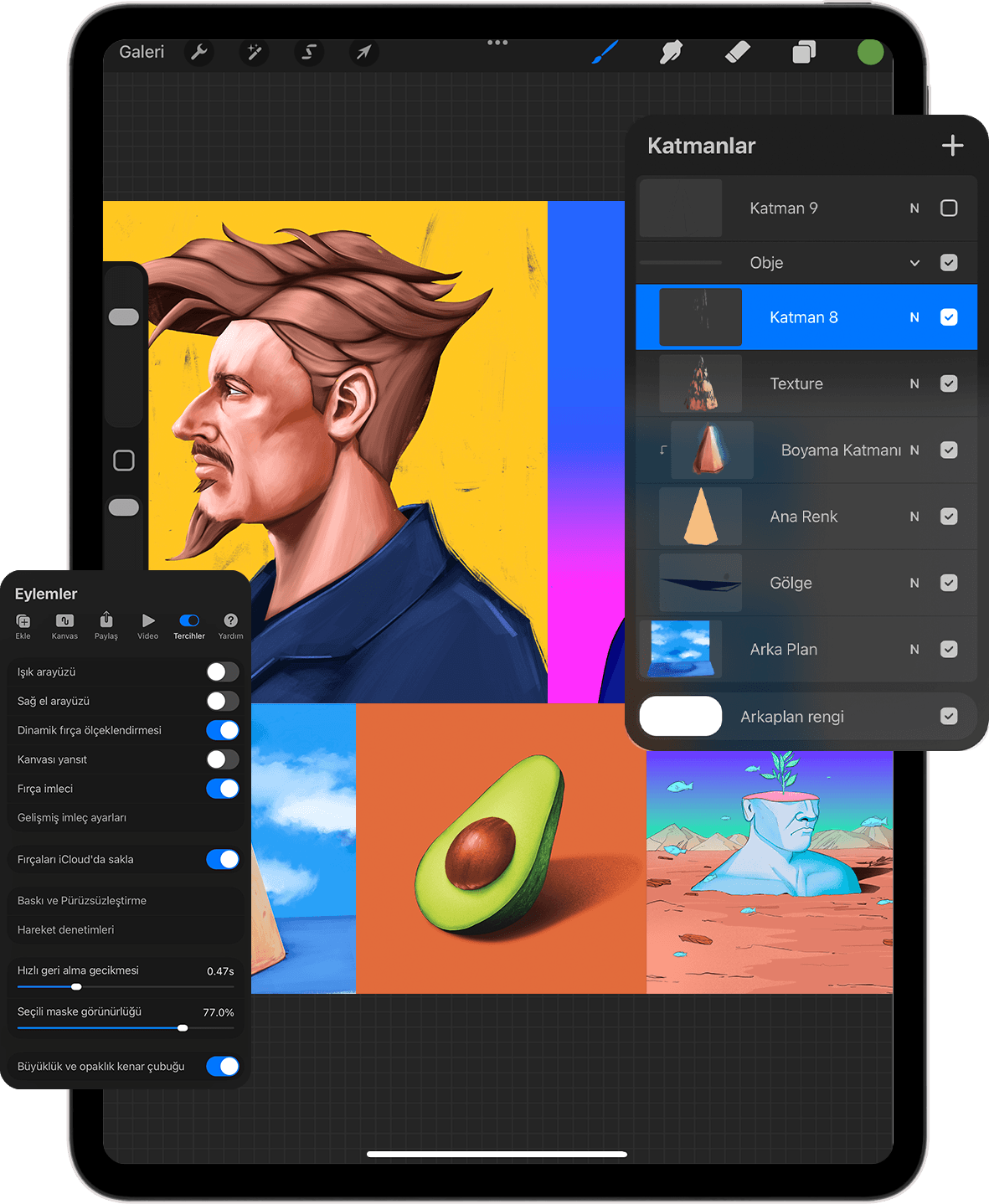Tap the lower opacity sidebar handle
989x1204 pixels.
124,507
